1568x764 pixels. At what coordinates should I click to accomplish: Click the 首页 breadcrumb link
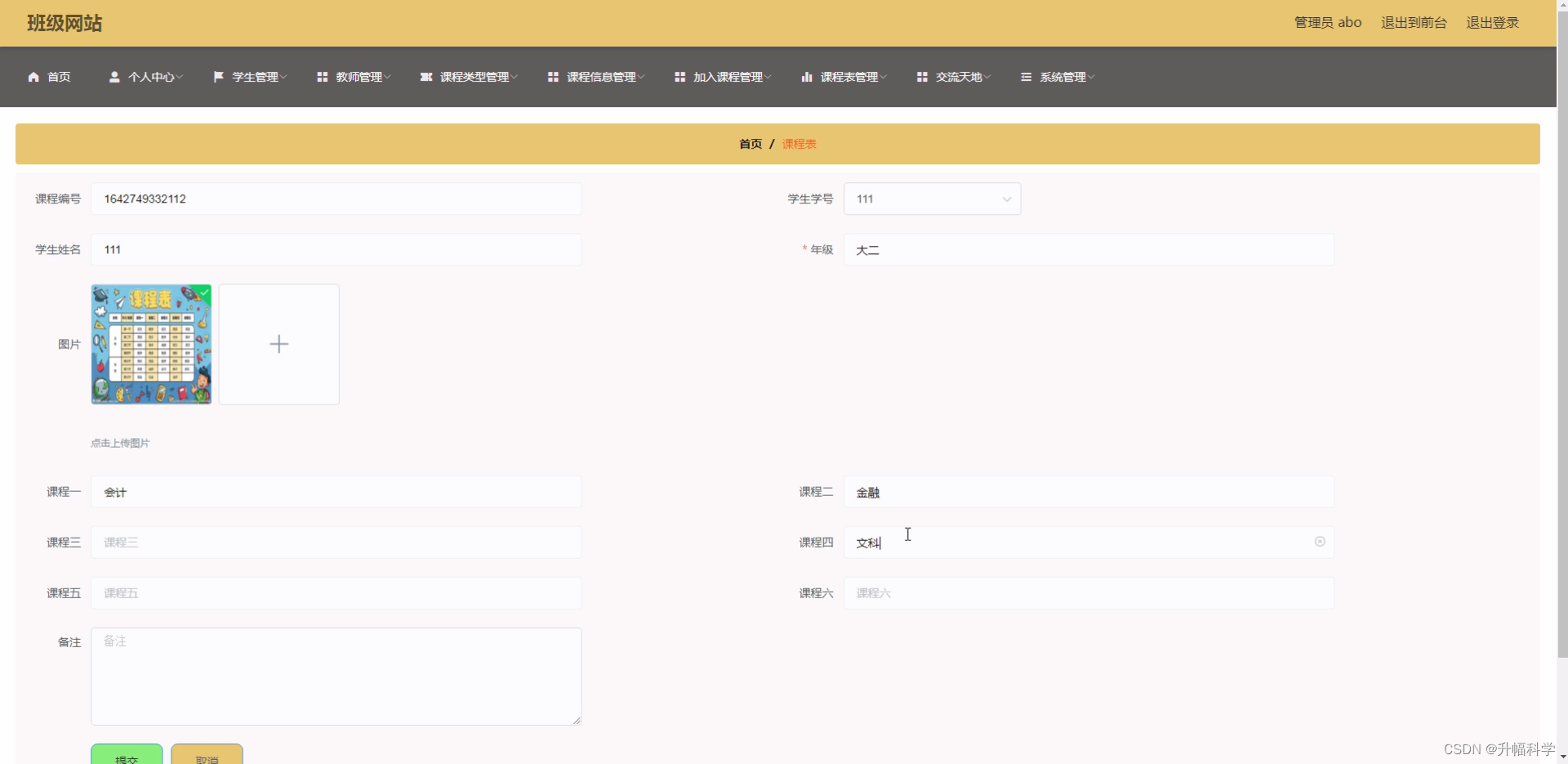pyautogui.click(x=750, y=144)
